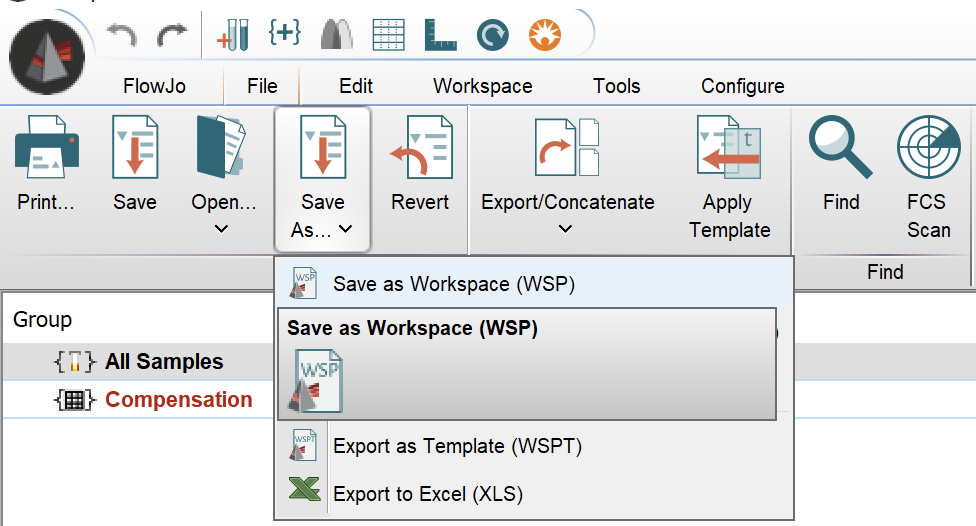Expand the Save As dropdown chevron
The image size is (976, 526).
(x=345, y=229)
